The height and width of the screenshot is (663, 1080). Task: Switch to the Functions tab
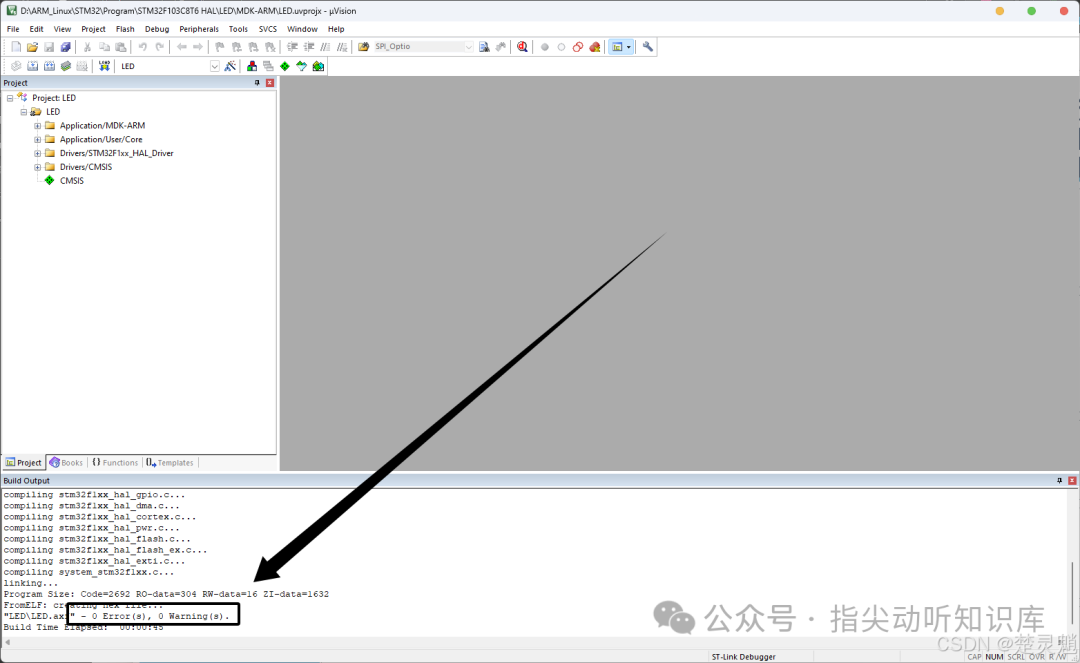[115, 463]
